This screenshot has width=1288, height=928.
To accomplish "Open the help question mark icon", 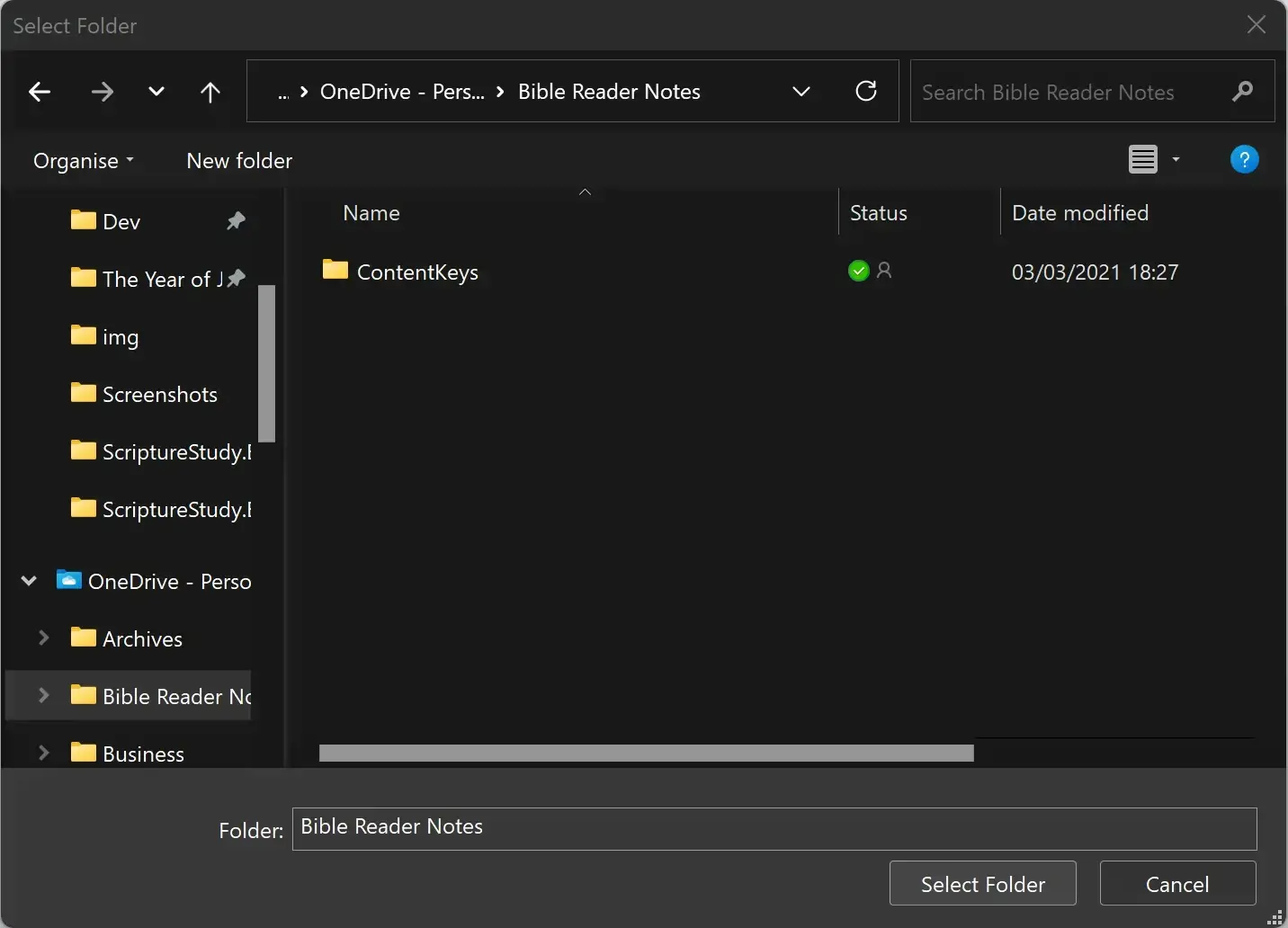I will tap(1245, 159).
